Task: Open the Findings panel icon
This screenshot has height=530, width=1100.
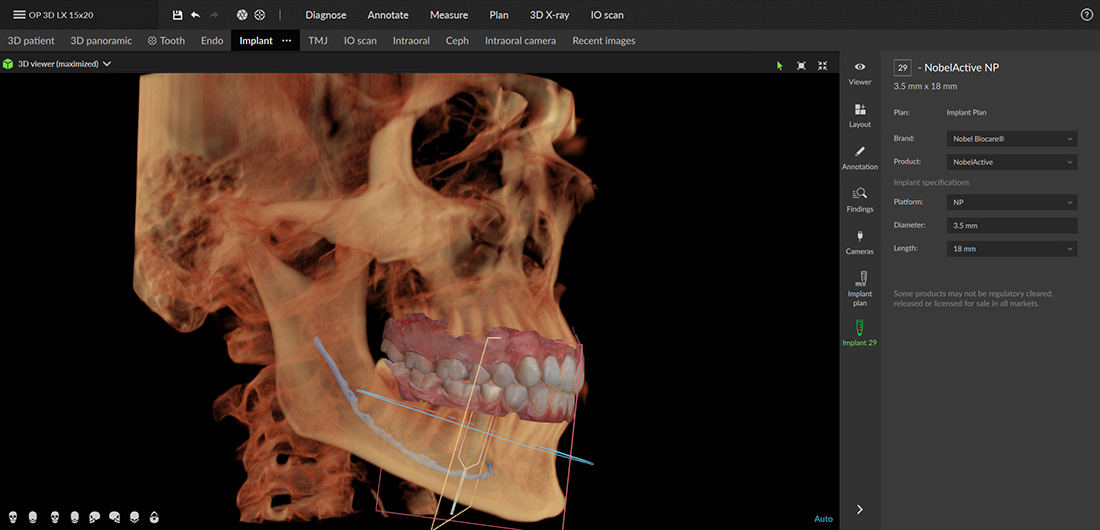Action: (860, 199)
